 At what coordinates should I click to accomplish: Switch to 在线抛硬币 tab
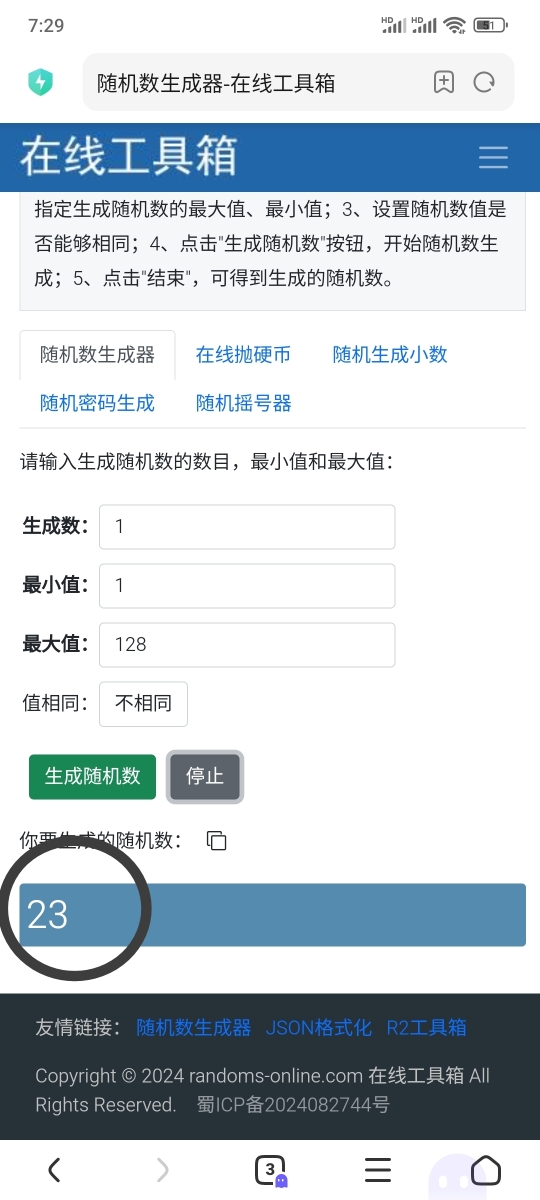click(243, 355)
